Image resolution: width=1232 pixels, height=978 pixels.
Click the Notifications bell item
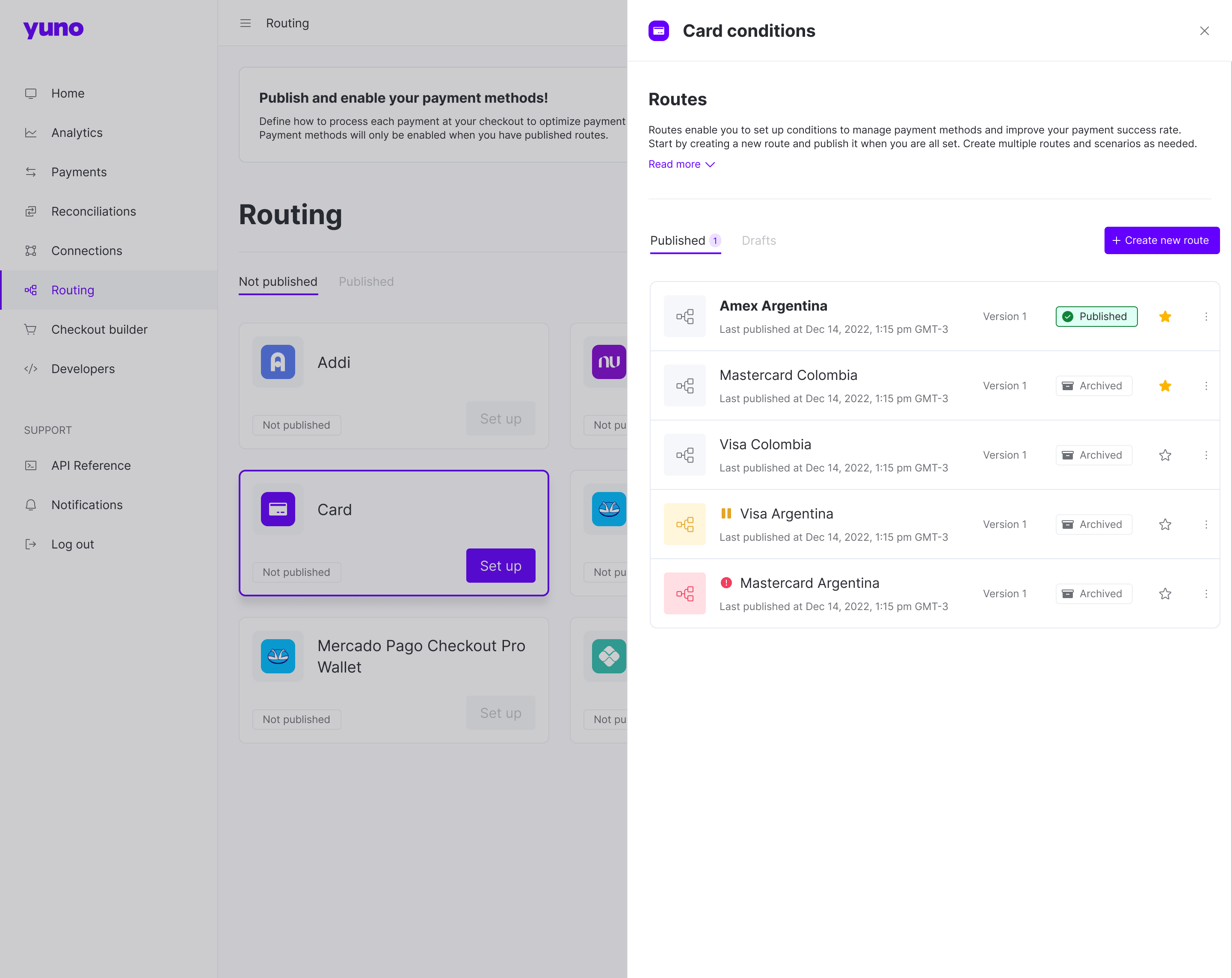pyautogui.click(x=86, y=505)
